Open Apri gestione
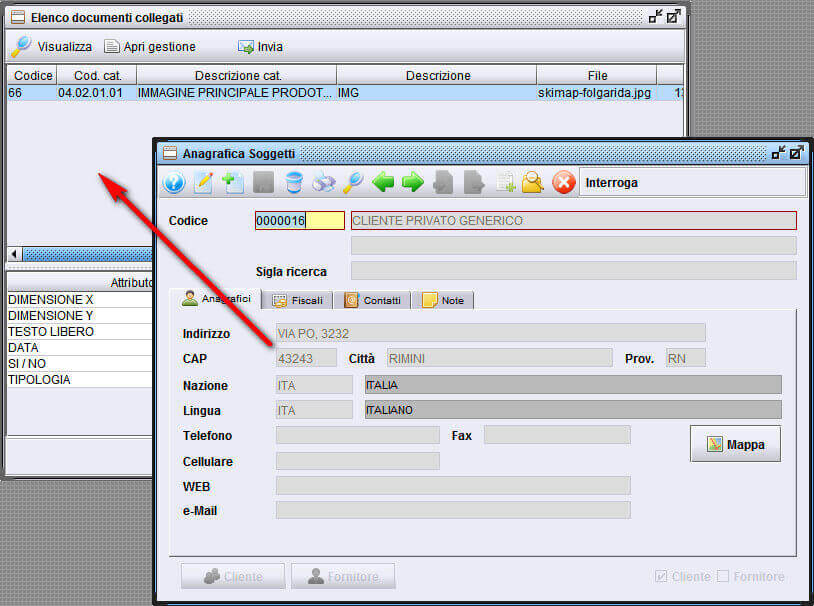Screen dimensions: 814x606 [x=155, y=46]
